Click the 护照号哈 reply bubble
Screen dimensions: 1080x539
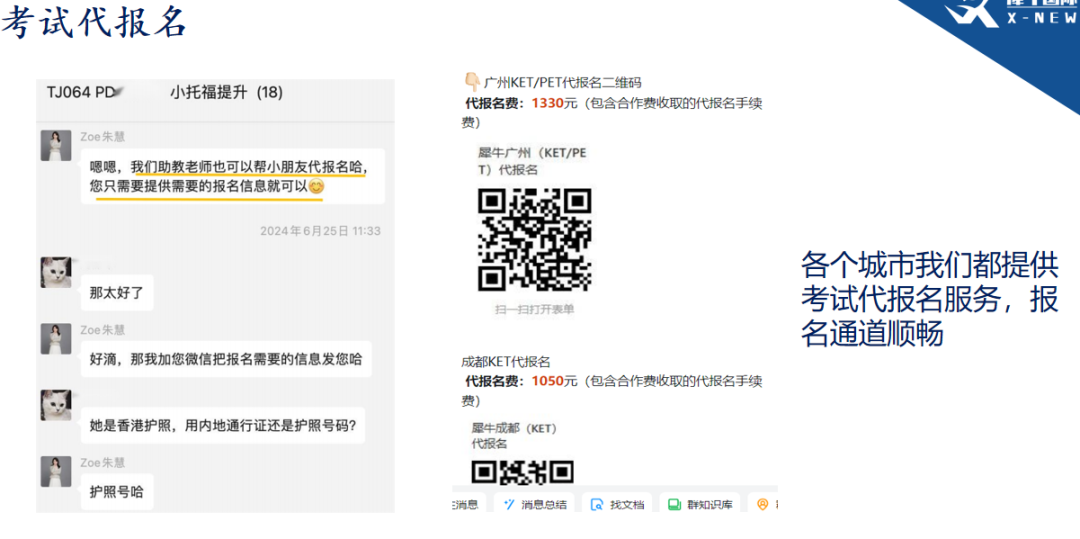tap(117, 491)
